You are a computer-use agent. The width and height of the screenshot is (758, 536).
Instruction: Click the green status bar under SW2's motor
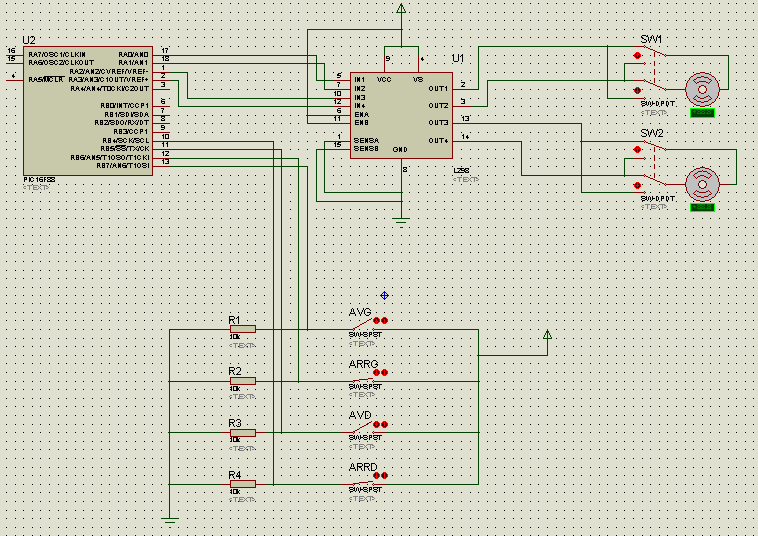(x=702, y=207)
